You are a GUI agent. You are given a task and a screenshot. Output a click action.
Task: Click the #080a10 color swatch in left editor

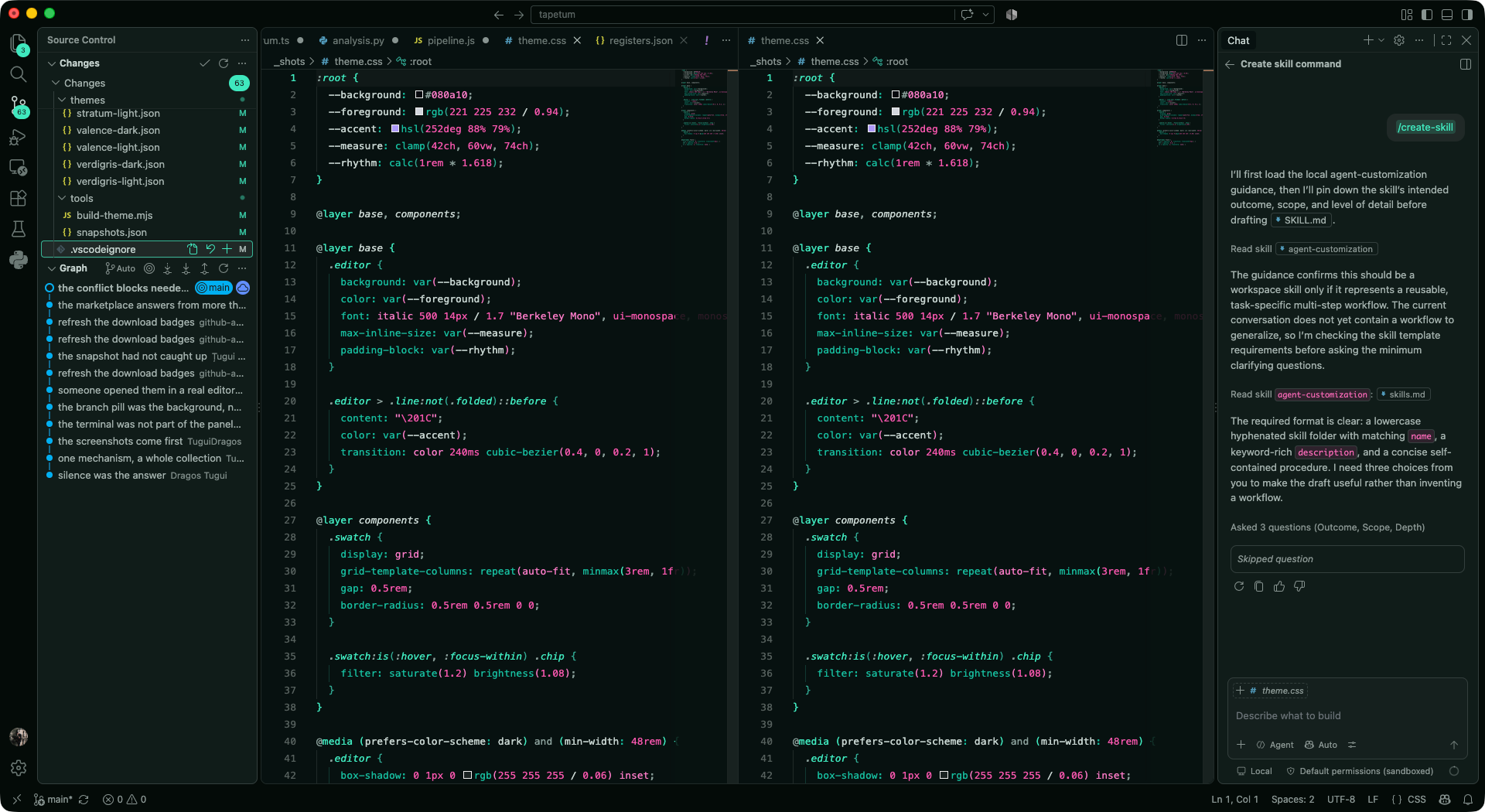[419, 95]
